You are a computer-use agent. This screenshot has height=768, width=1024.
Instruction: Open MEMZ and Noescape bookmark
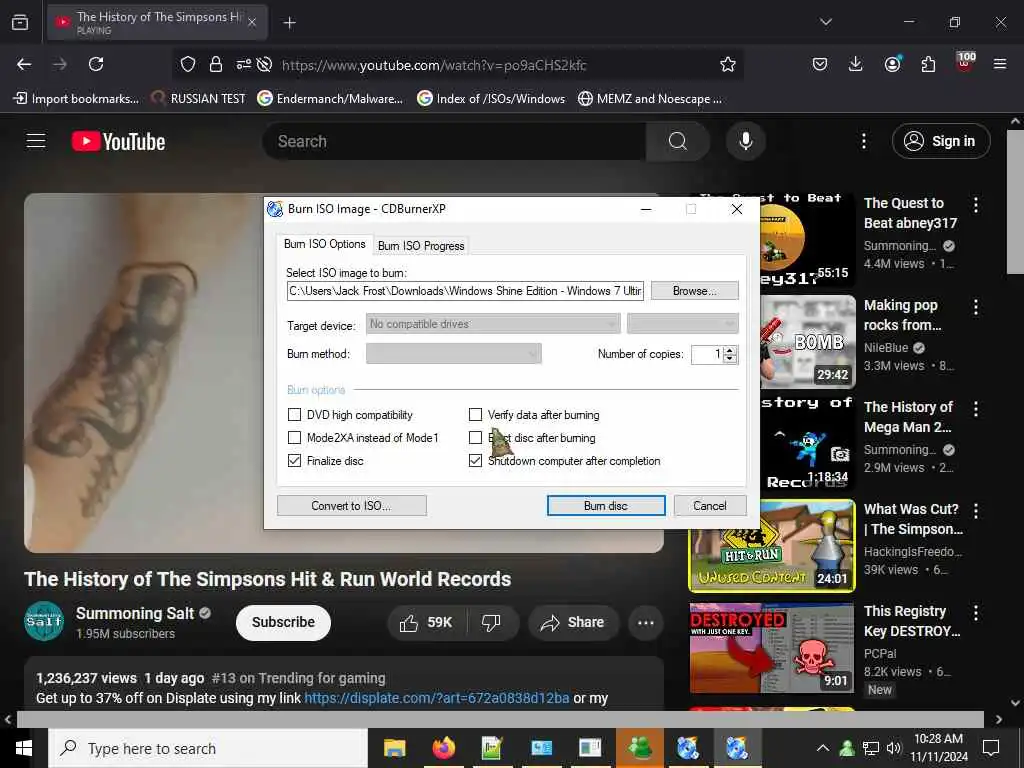[x=650, y=99]
